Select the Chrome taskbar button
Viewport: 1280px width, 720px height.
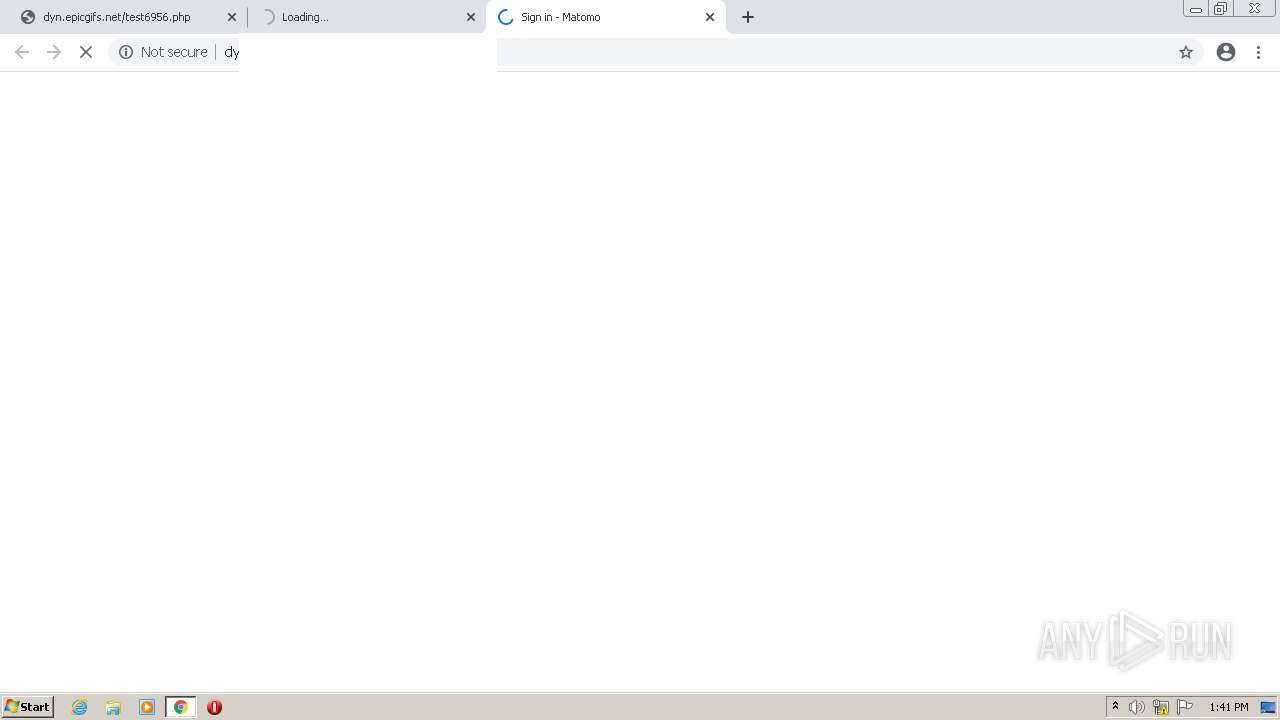click(181, 707)
